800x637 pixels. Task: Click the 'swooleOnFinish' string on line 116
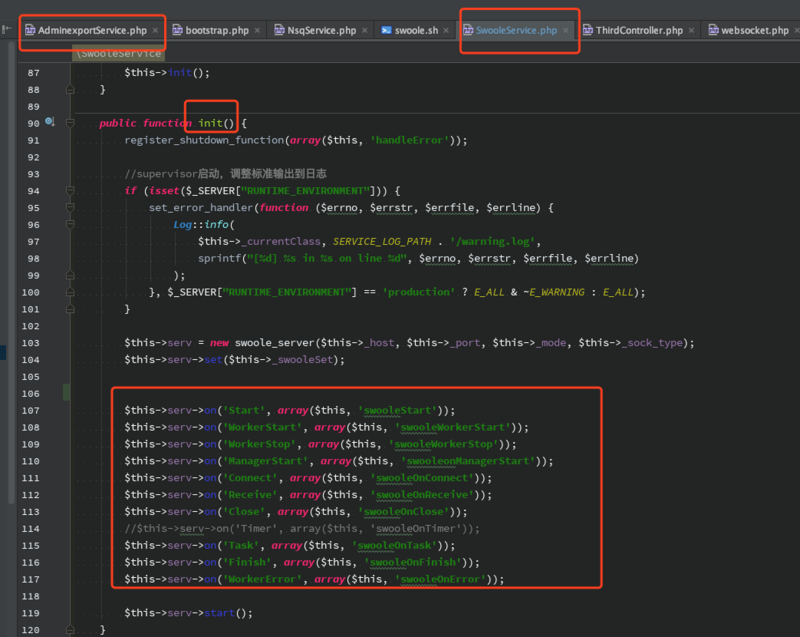coord(413,562)
